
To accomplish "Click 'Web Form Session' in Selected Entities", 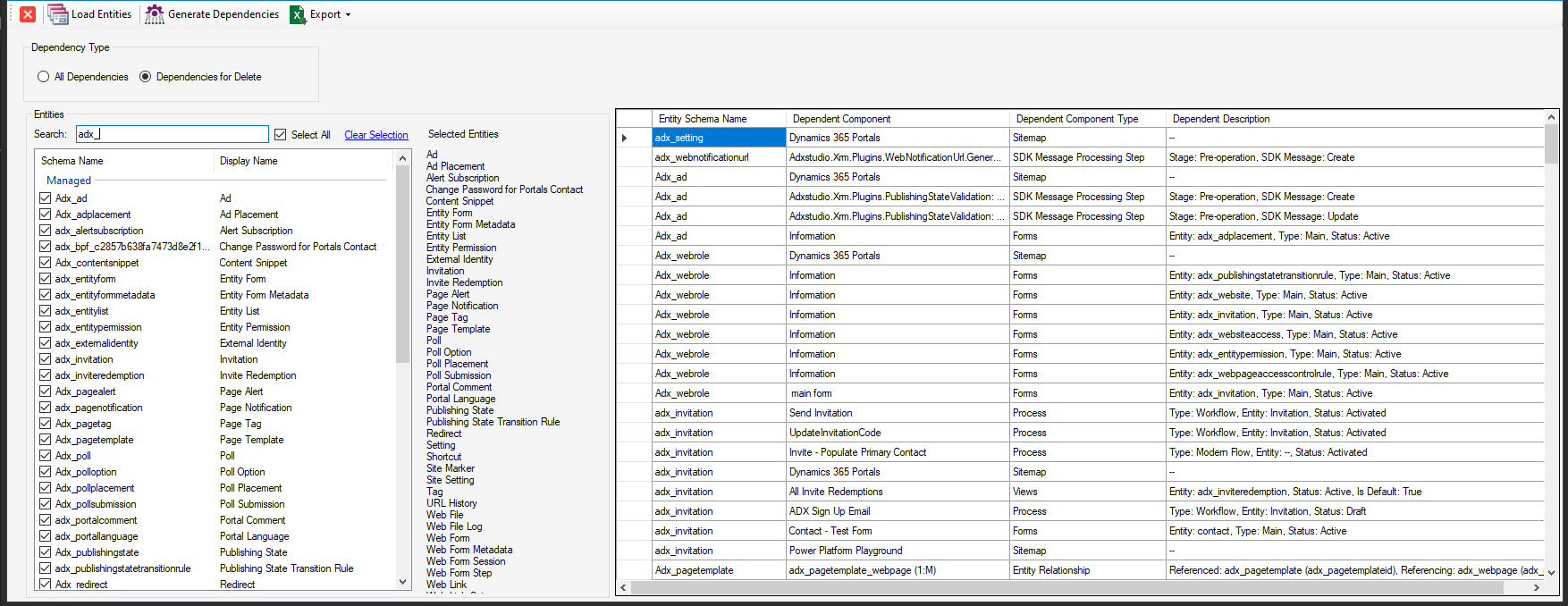I will 466,561.
